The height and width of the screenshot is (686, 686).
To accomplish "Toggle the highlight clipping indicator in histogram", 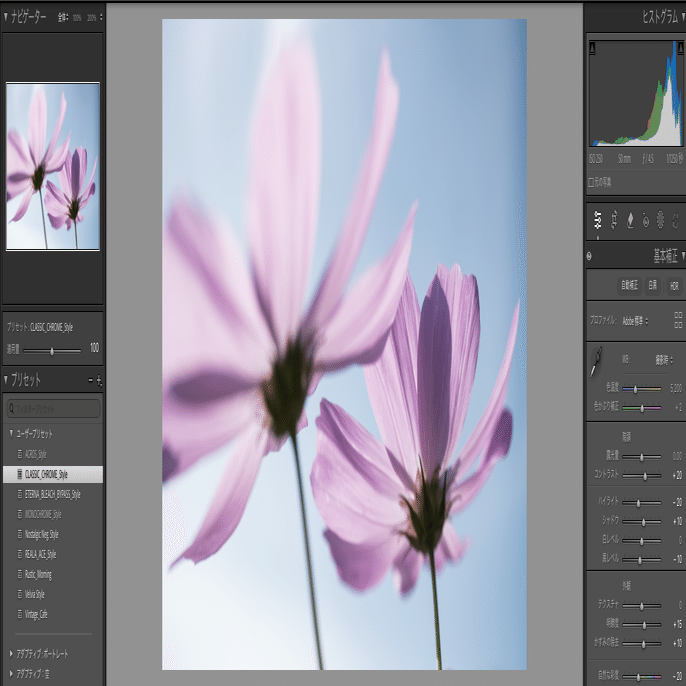I will [681, 48].
